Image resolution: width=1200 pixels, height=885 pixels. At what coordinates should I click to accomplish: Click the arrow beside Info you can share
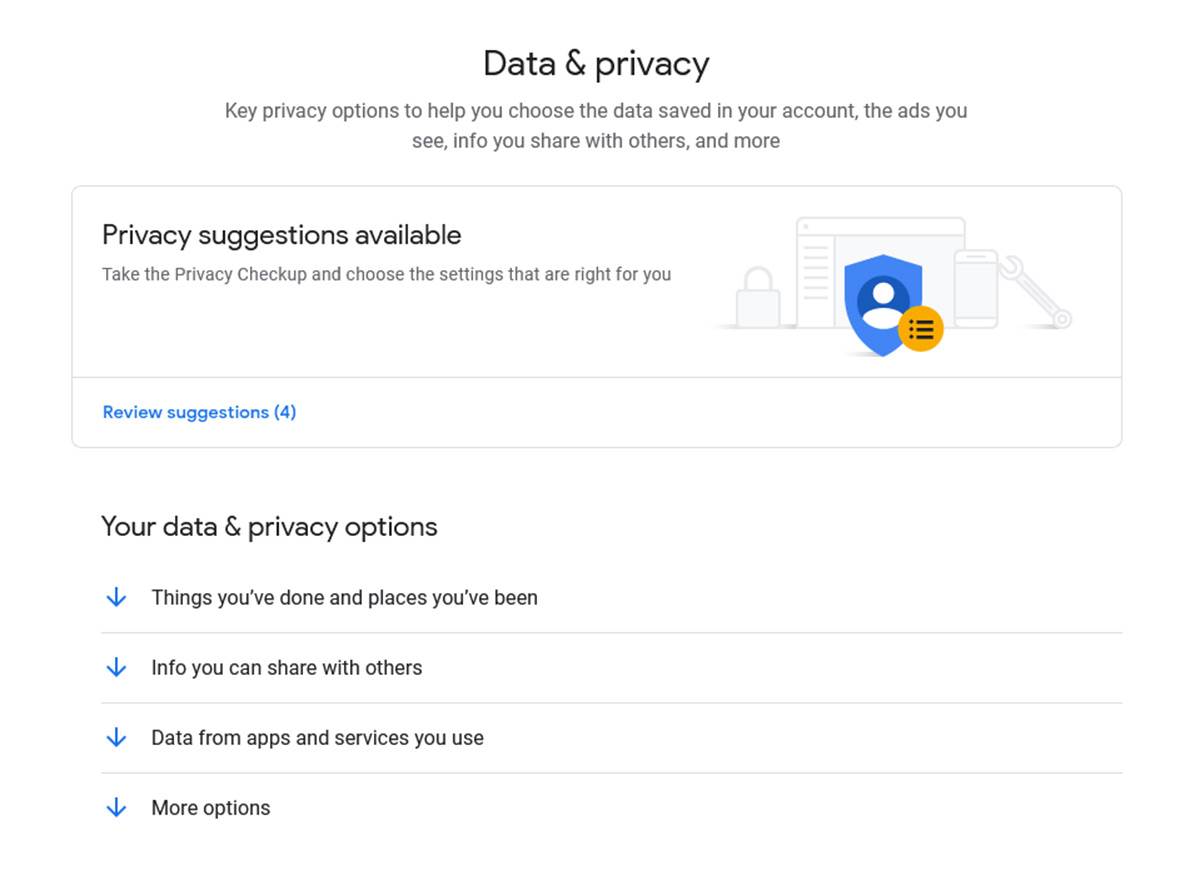tap(117, 667)
